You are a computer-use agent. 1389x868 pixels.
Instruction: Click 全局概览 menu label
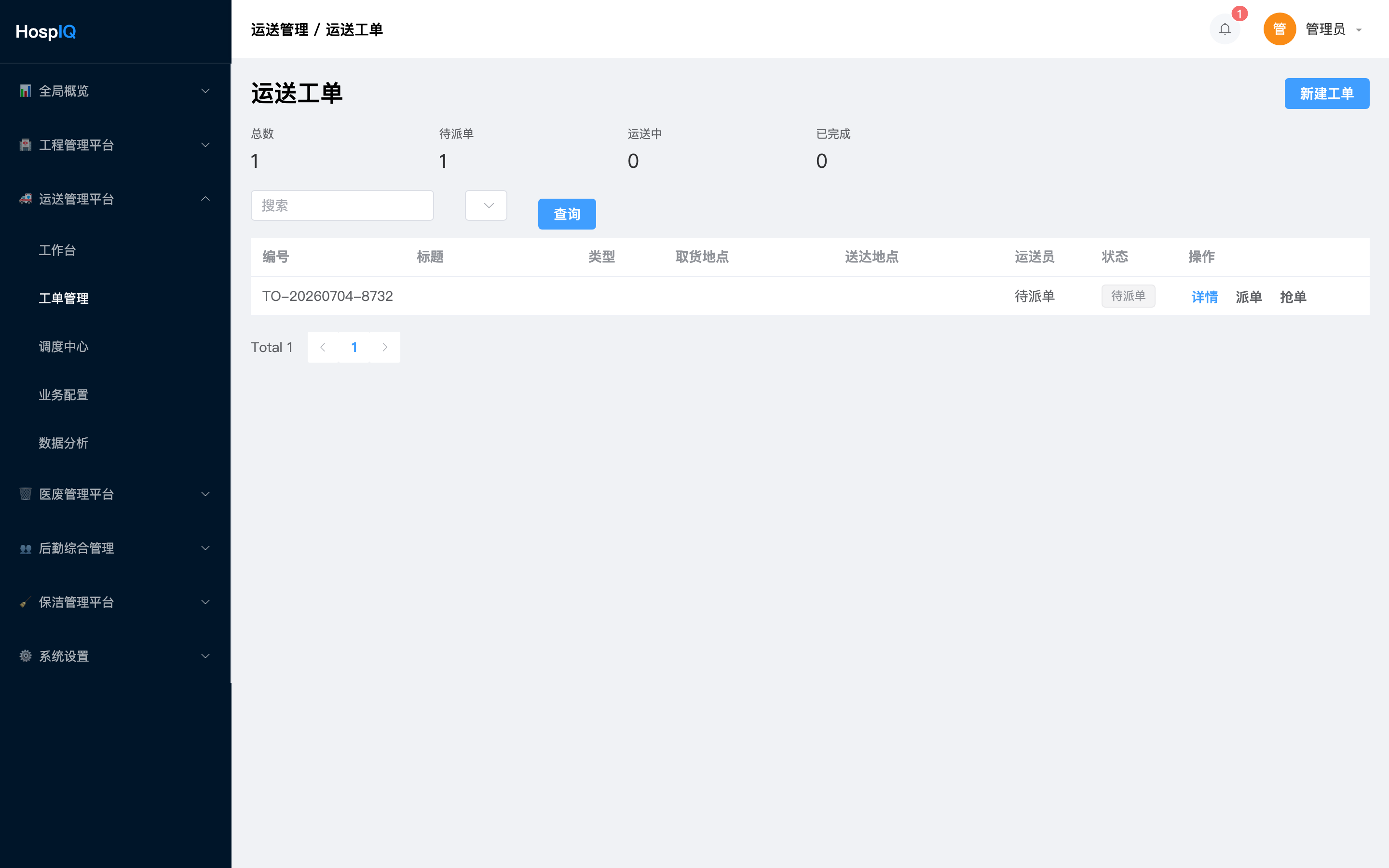(64, 91)
